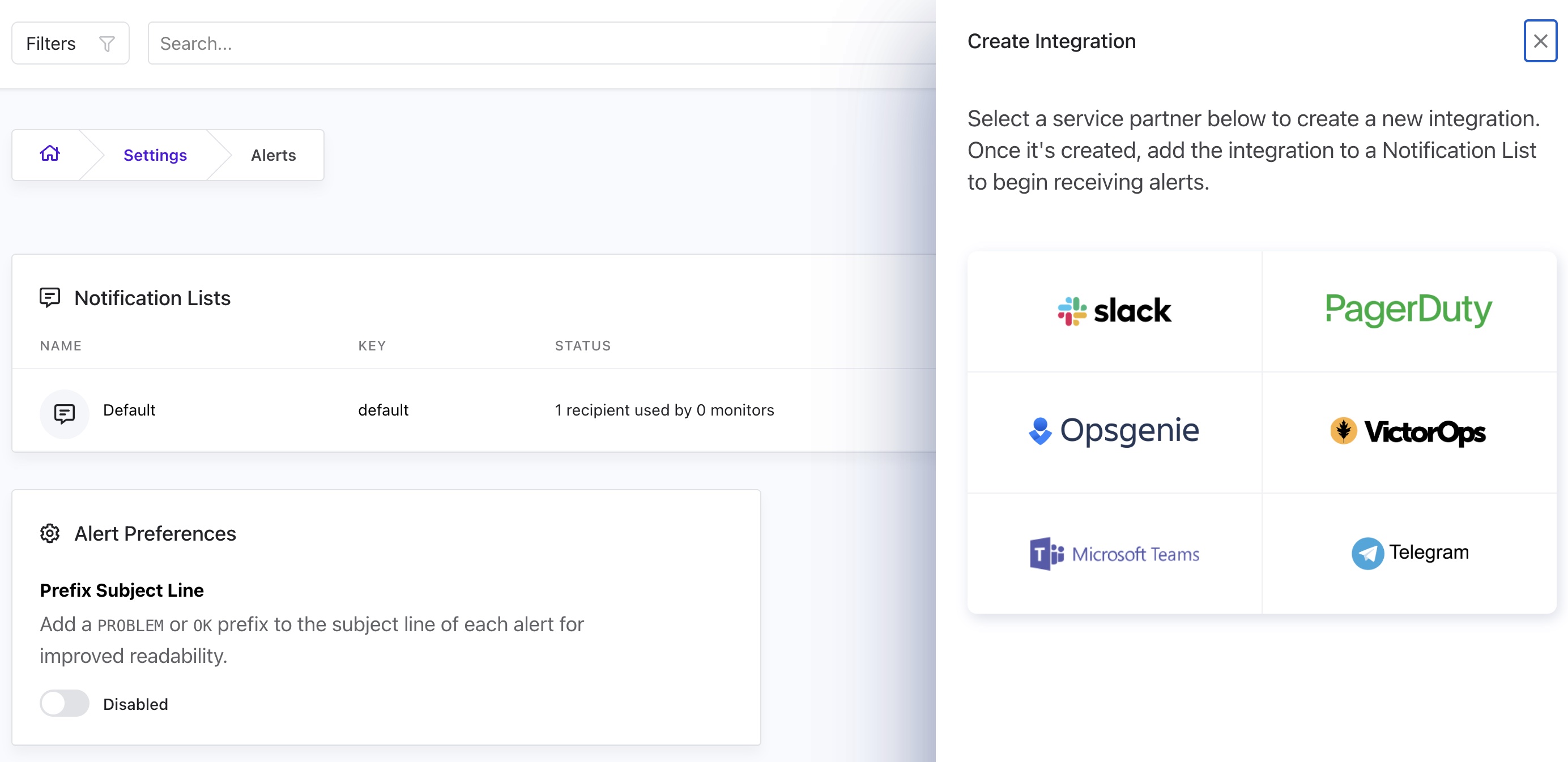Screen dimensions: 1568x762
Task: Open the Filters dropdown
Action: (x=71, y=43)
